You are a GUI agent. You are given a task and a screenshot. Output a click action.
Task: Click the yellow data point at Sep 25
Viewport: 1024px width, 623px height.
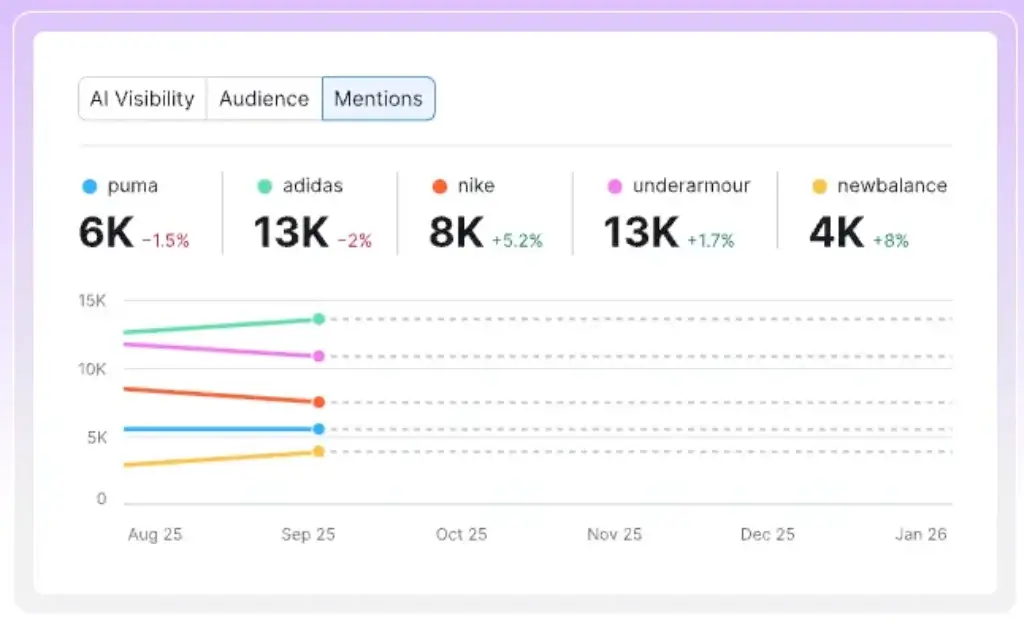(319, 451)
